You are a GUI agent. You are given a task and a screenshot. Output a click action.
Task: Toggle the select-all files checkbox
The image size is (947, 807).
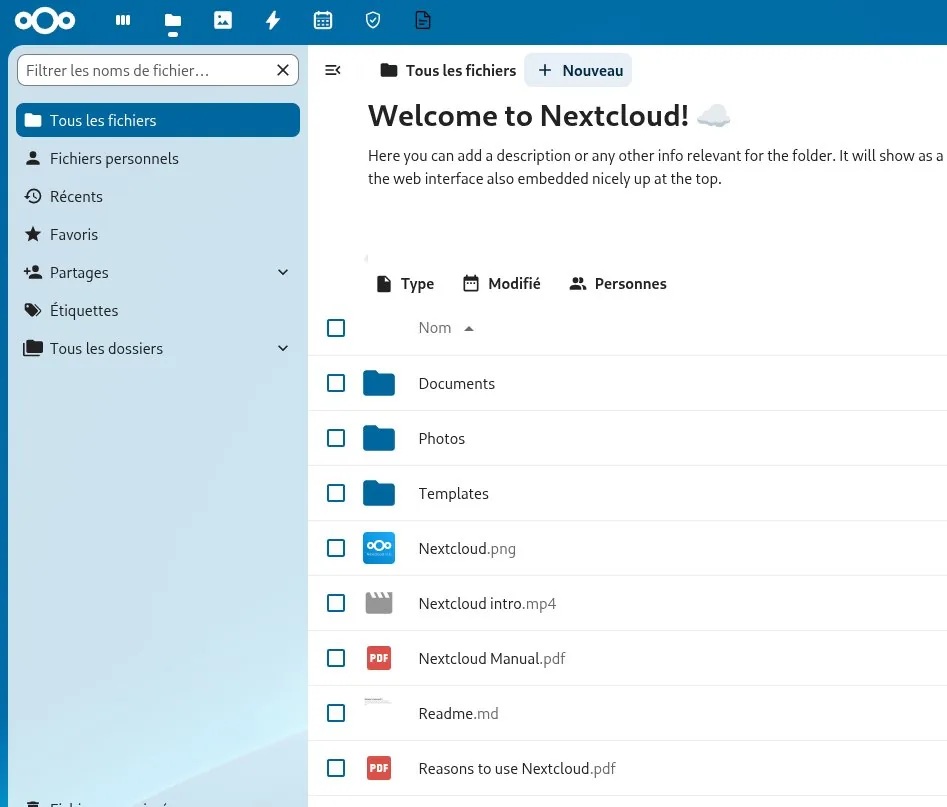click(x=336, y=328)
